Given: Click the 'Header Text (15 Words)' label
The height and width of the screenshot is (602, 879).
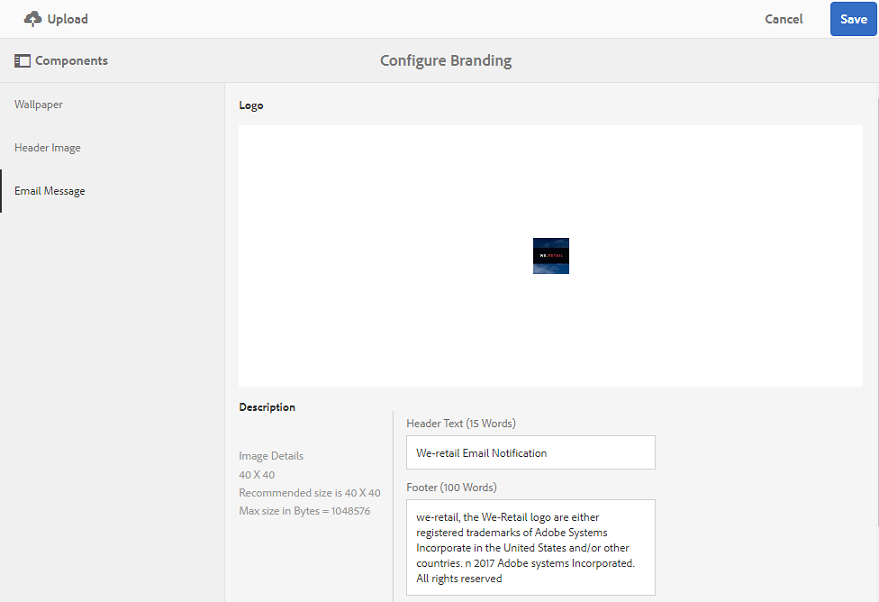Looking at the screenshot, I should coord(461,423).
